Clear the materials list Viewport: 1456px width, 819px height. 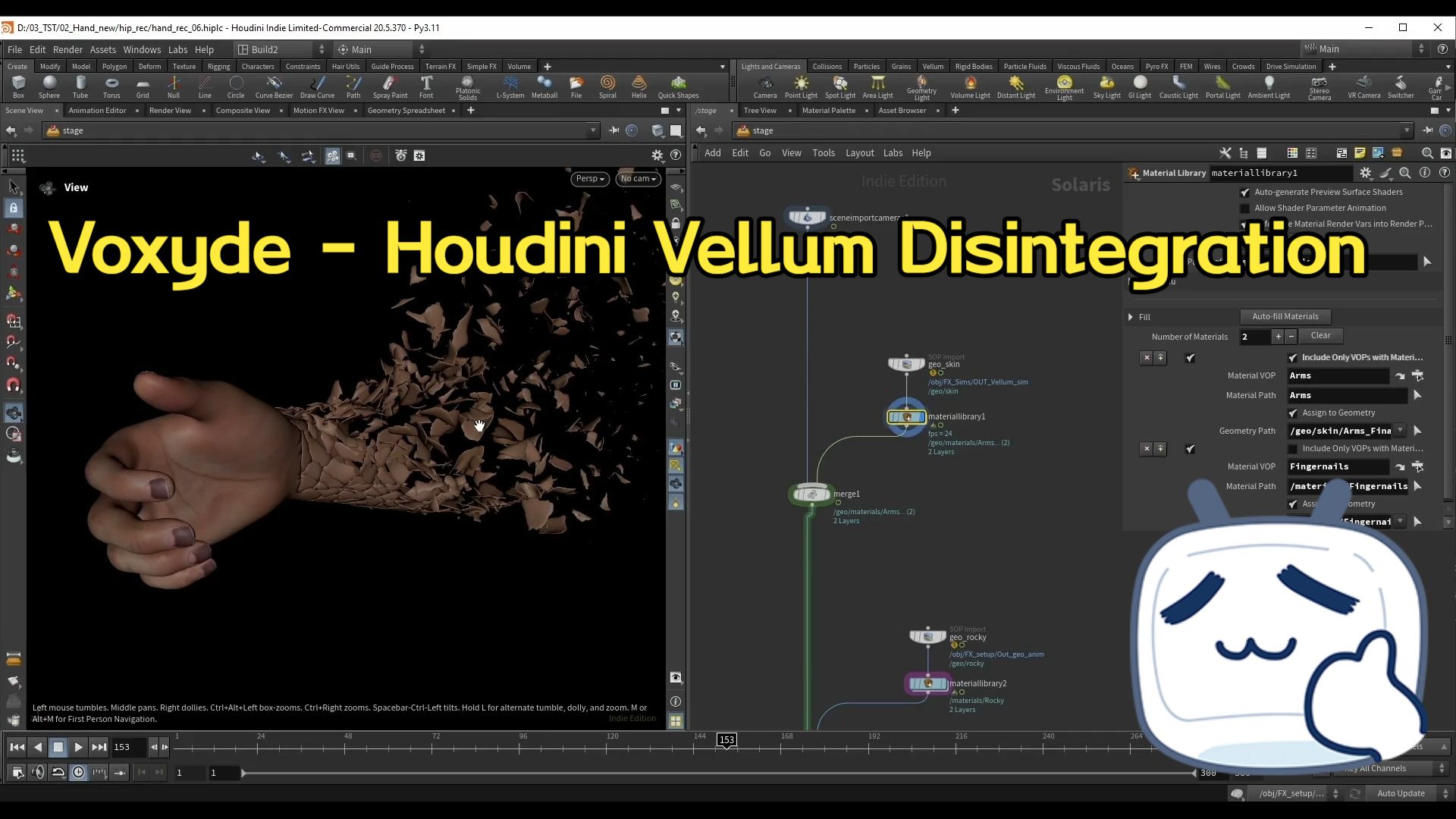pyautogui.click(x=1320, y=336)
